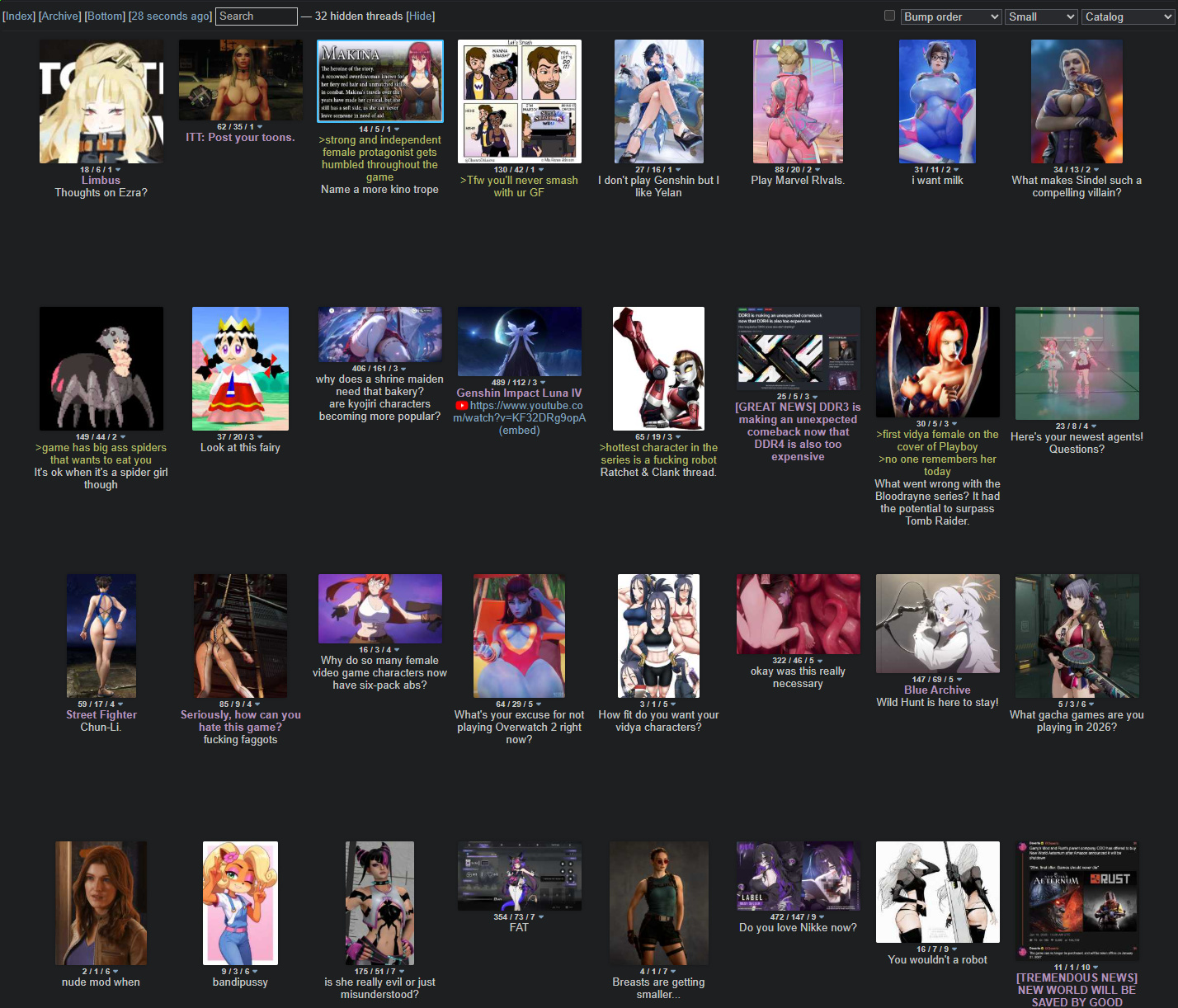Image resolution: width=1178 pixels, height=1008 pixels.
Task: Open menu arrow for Play Marvel Rivals thread
Action: [817, 170]
